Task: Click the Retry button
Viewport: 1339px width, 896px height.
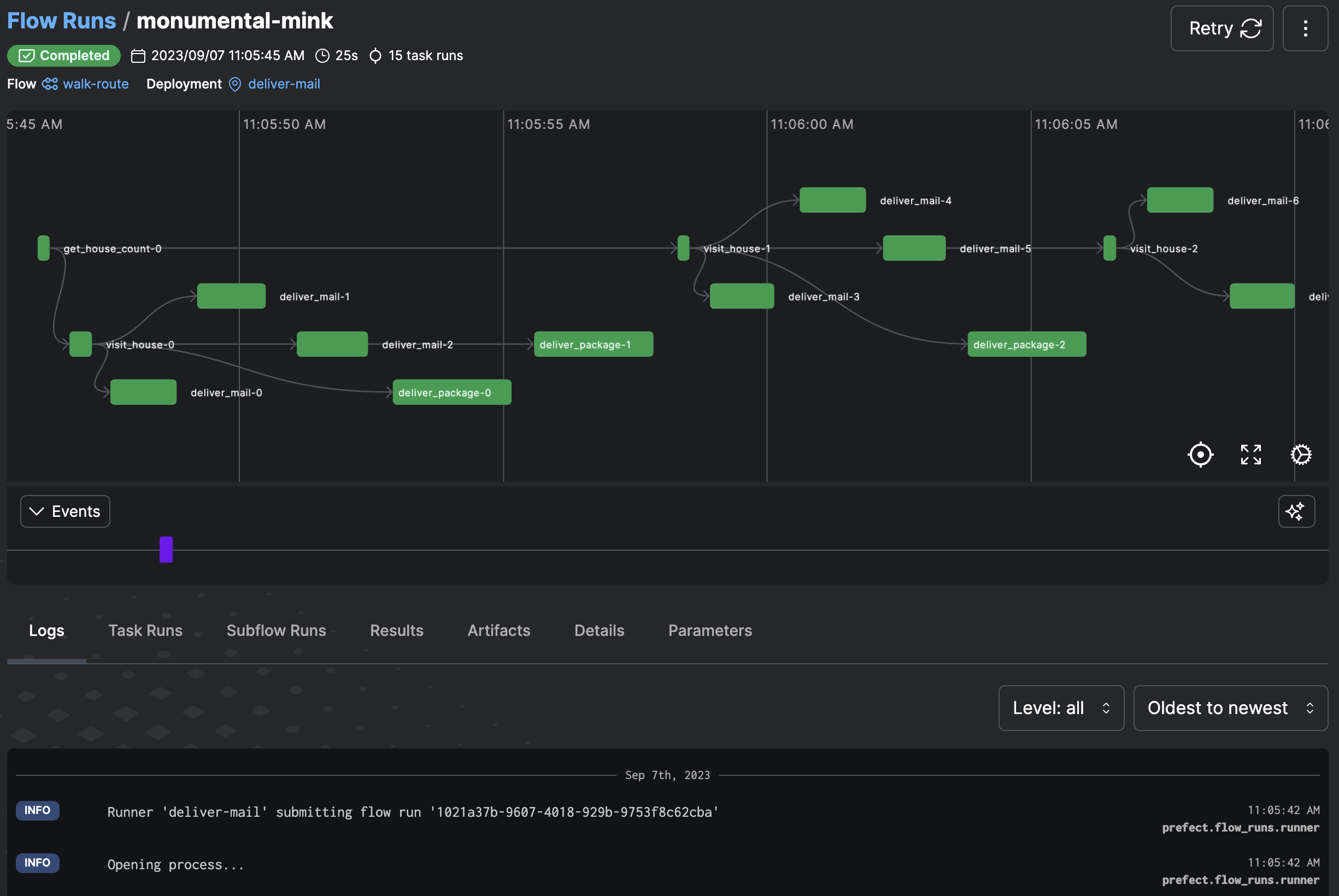Action: pyautogui.click(x=1221, y=28)
